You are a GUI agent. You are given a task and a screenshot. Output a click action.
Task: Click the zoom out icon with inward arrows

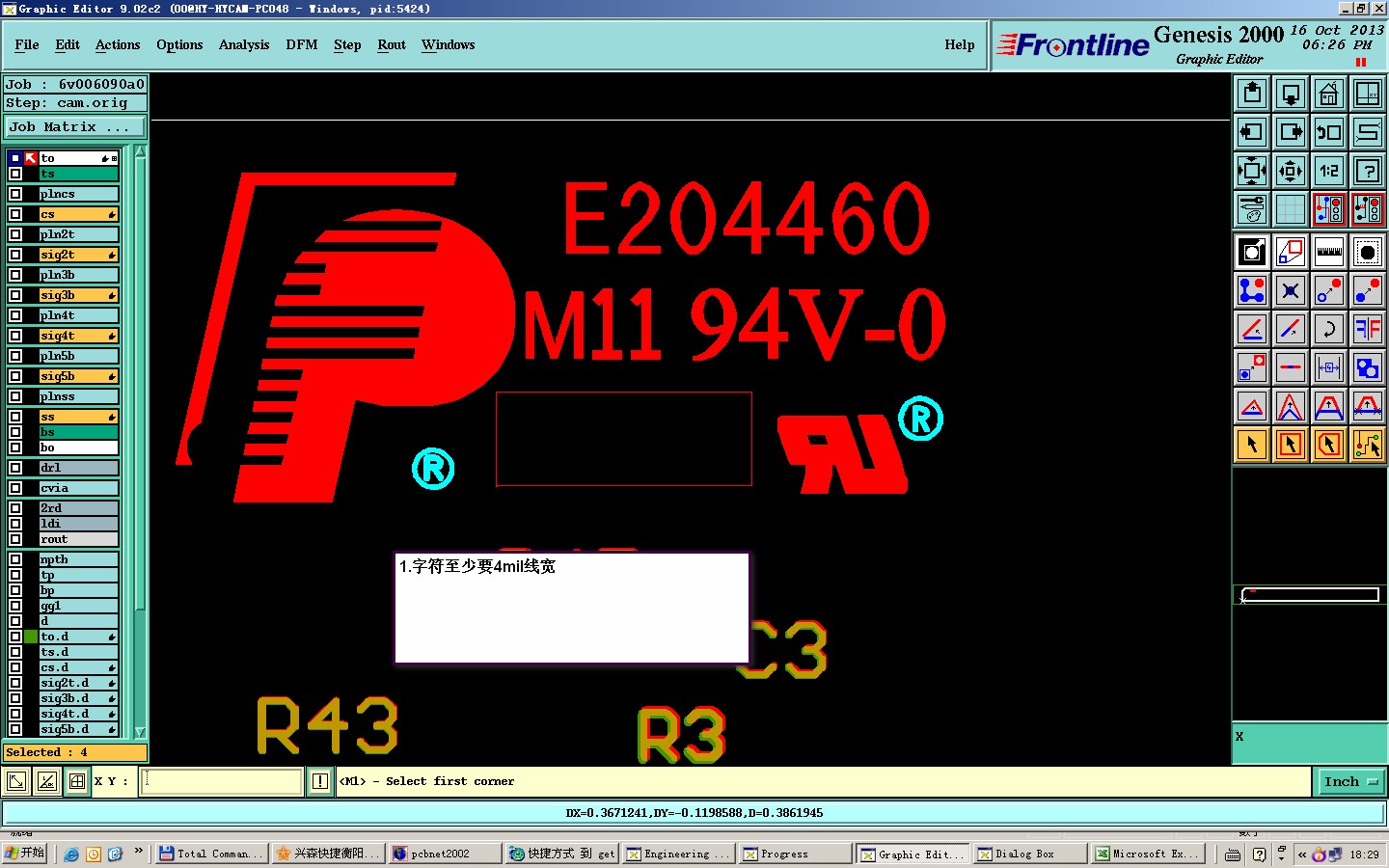[1291, 171]
